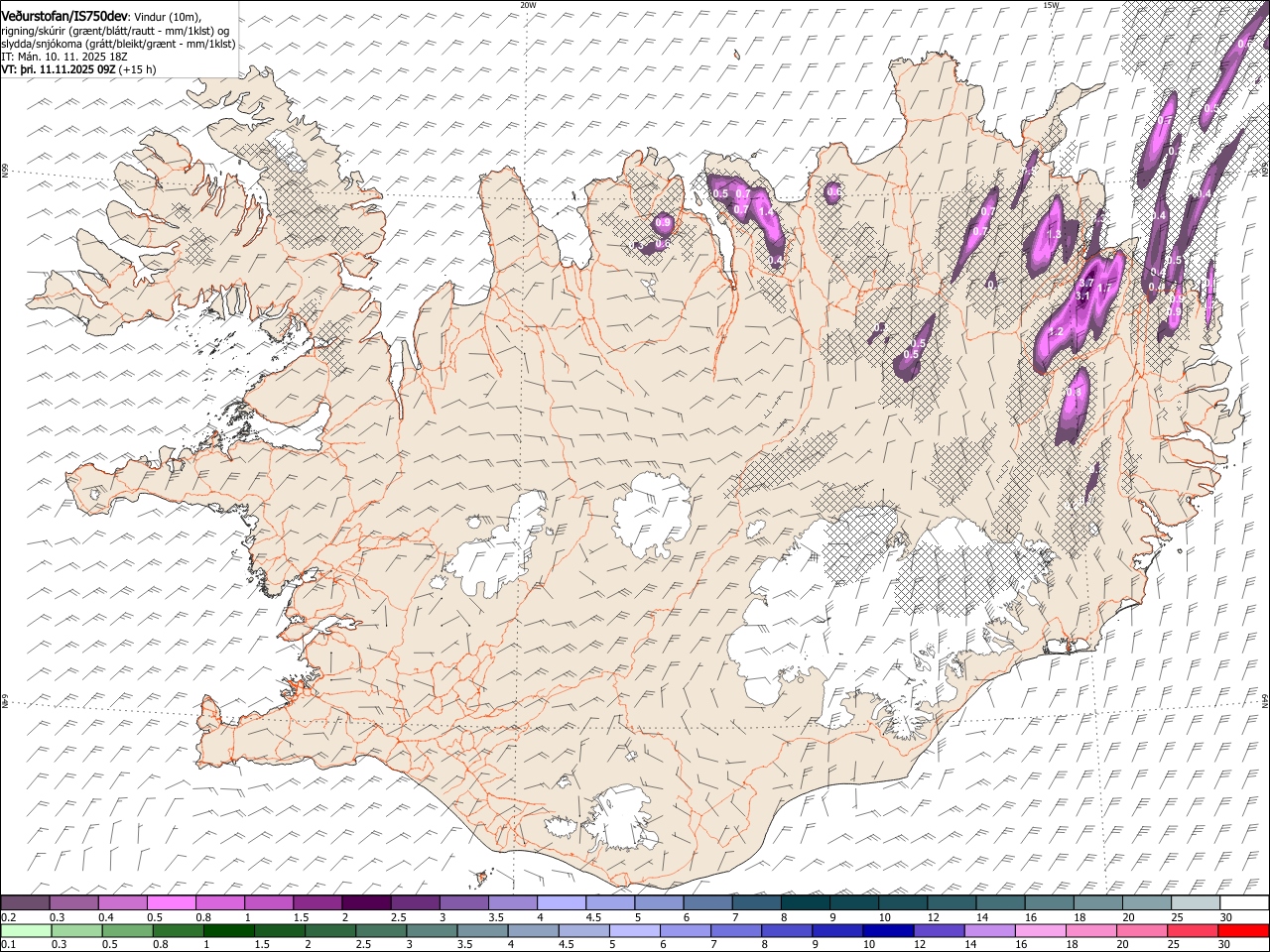Click the 15W longitude label
Image resolution: width=1270 pixels, height=952 pixels.
pos(1050,5)
